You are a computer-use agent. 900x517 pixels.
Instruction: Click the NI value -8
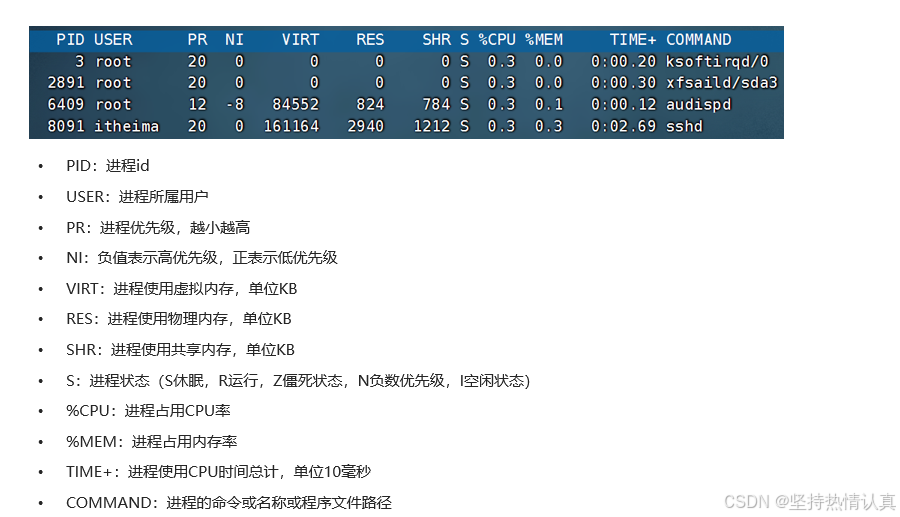[x=235, y=104]
